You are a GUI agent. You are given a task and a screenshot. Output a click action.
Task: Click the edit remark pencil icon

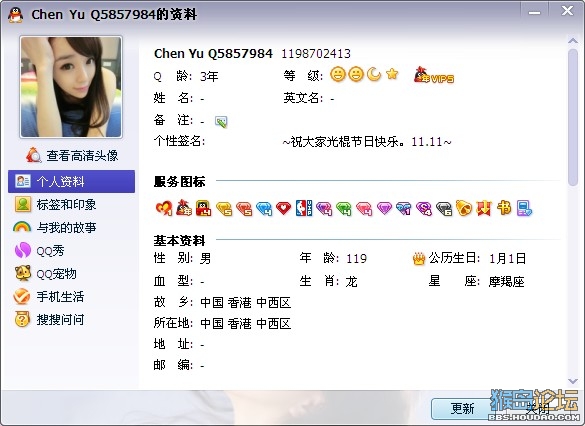[221, 122]
